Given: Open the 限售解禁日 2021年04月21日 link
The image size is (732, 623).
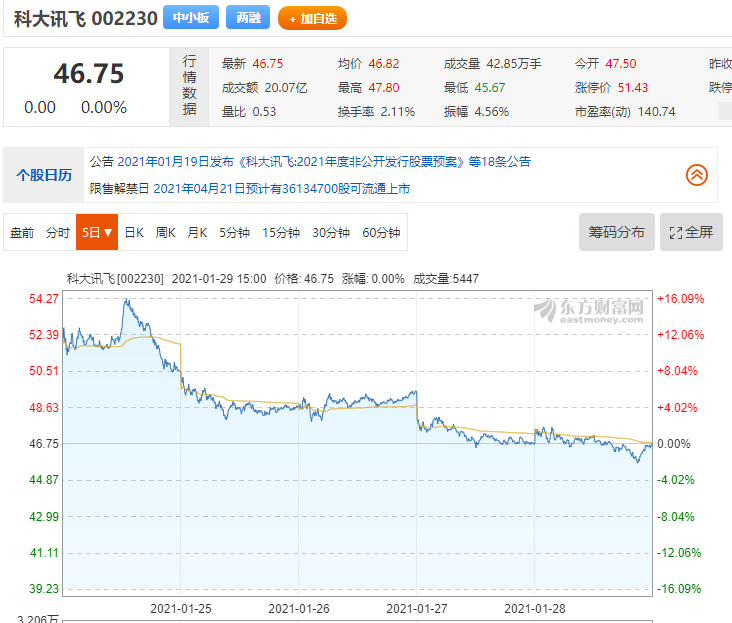Looking at the screenshot, I should click(x=282, y=189).
